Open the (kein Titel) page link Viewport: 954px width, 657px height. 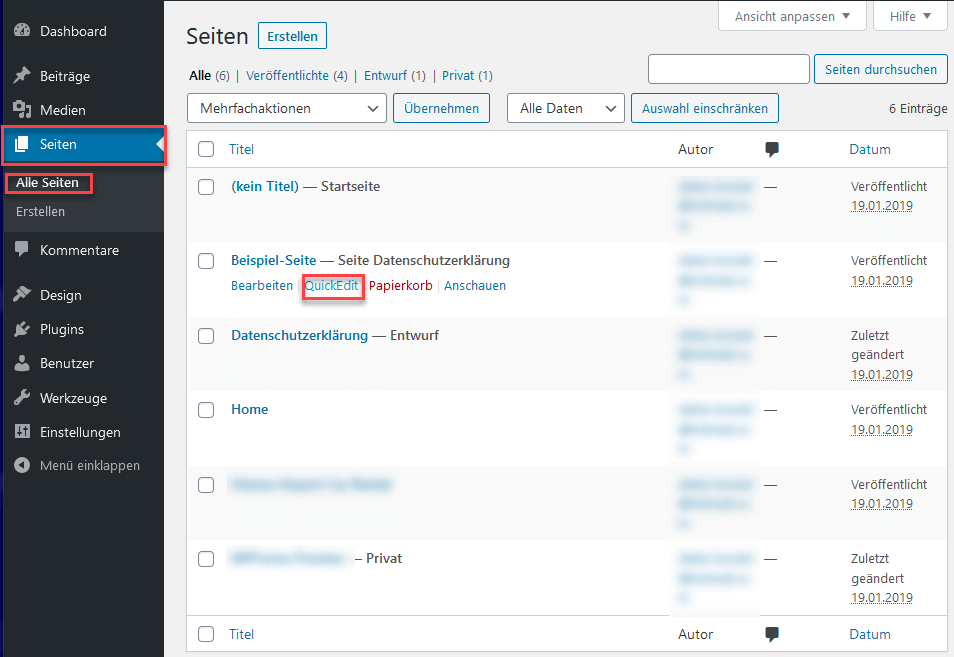265,186
